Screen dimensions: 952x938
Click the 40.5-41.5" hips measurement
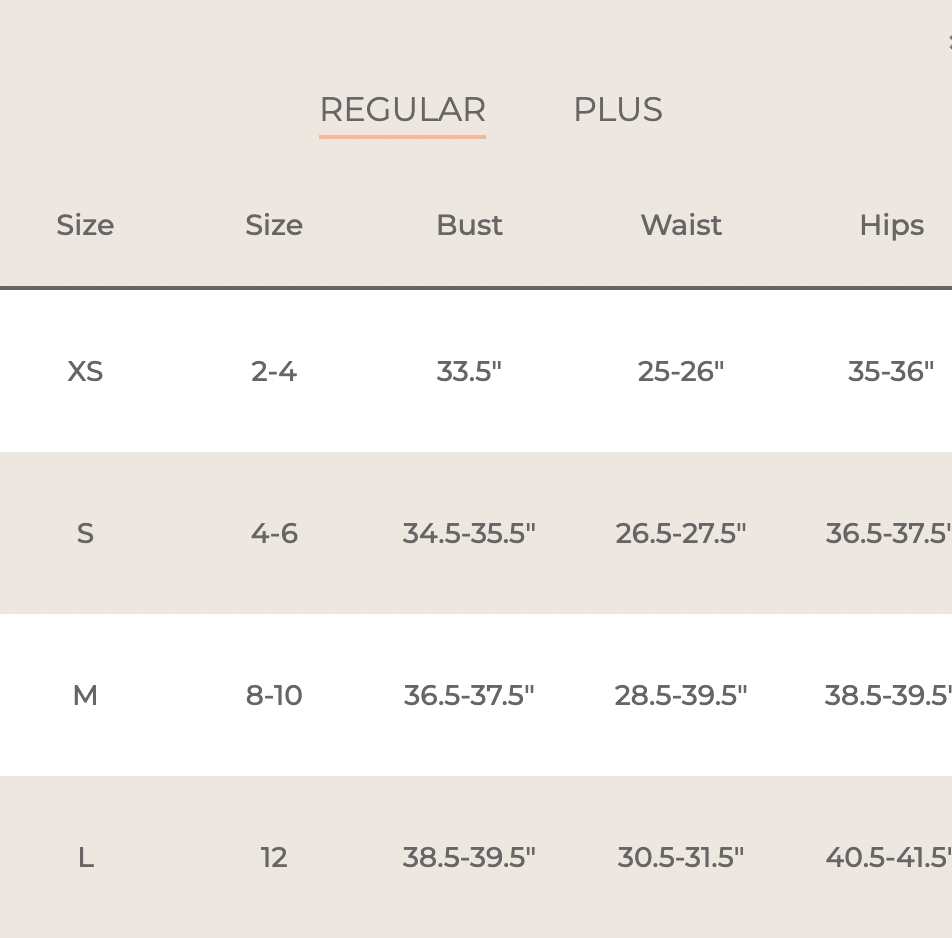coord(888,858)
